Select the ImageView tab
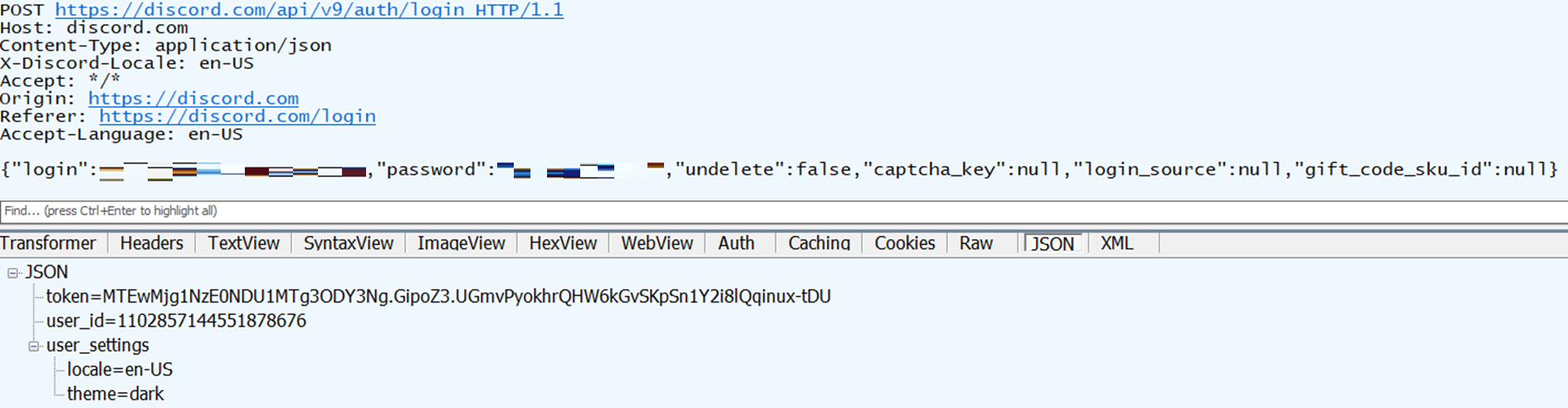 point(461,243)
